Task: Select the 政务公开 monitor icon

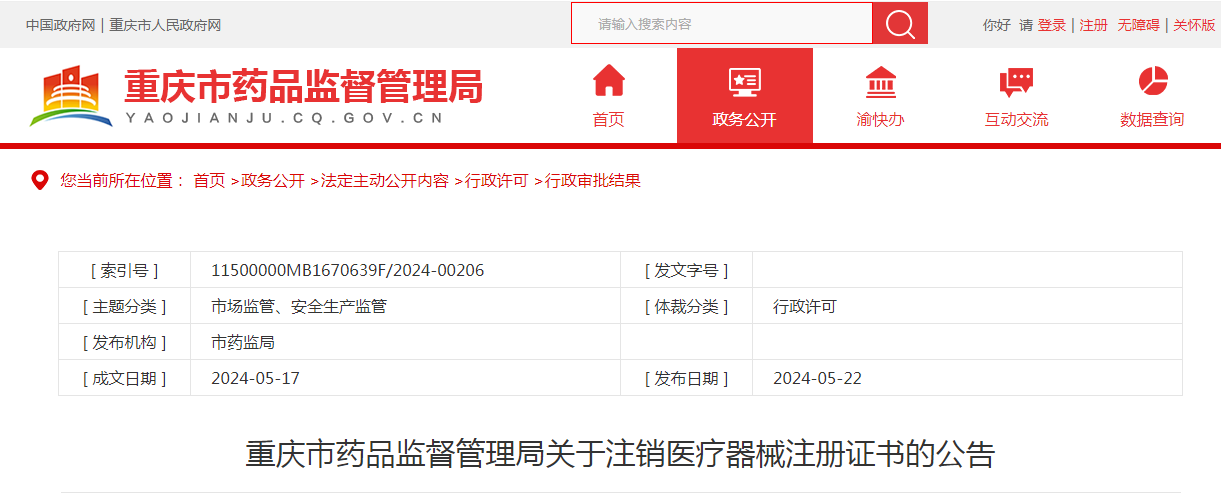Action: coord(744,82)
